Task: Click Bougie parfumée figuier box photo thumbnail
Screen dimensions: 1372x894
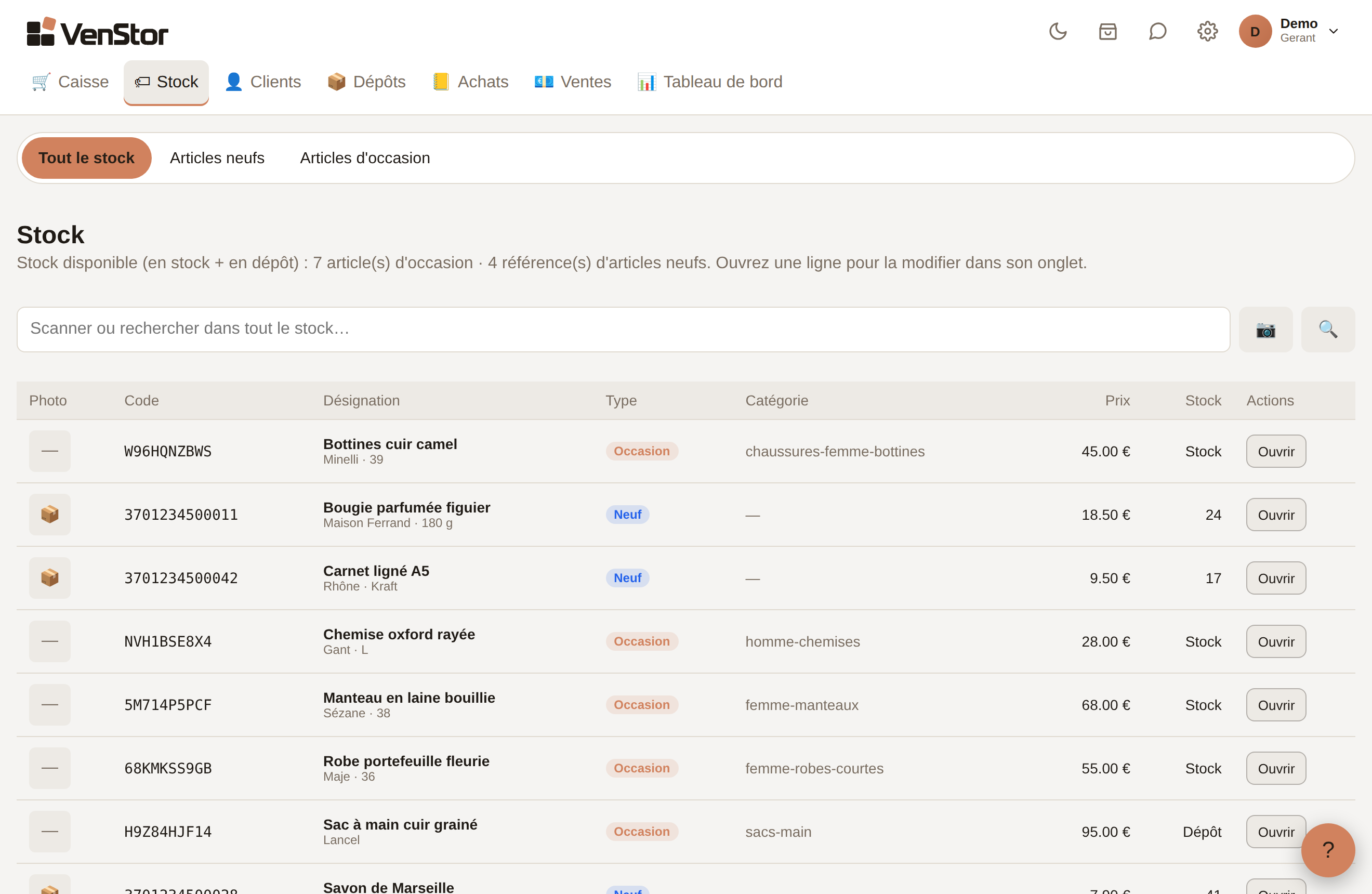Action: click(49, 515)
